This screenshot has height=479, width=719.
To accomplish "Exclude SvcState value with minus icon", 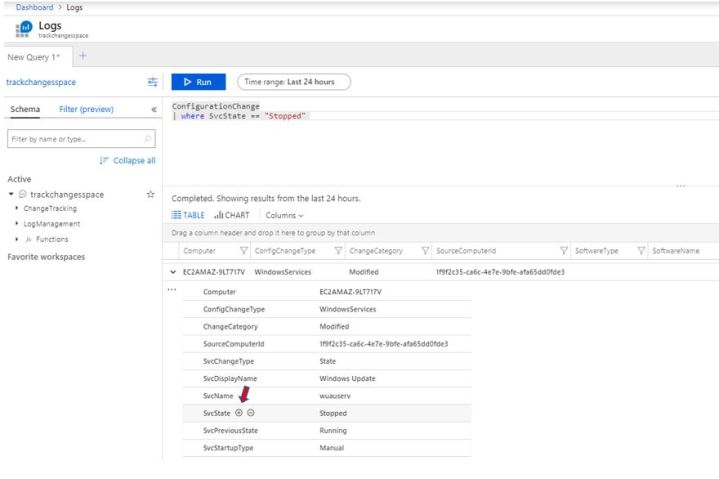I will 251,412.
